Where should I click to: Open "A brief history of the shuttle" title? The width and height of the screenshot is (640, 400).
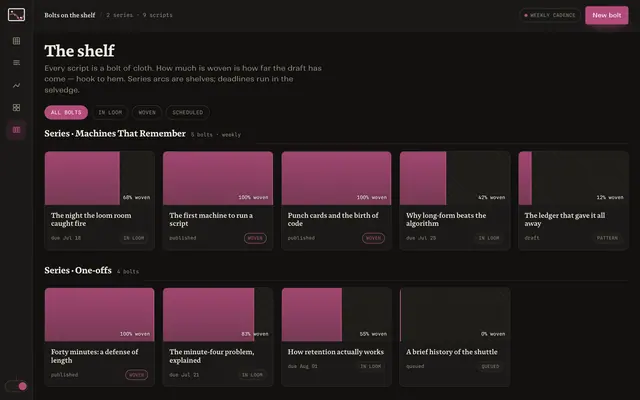tap(451, 352)
